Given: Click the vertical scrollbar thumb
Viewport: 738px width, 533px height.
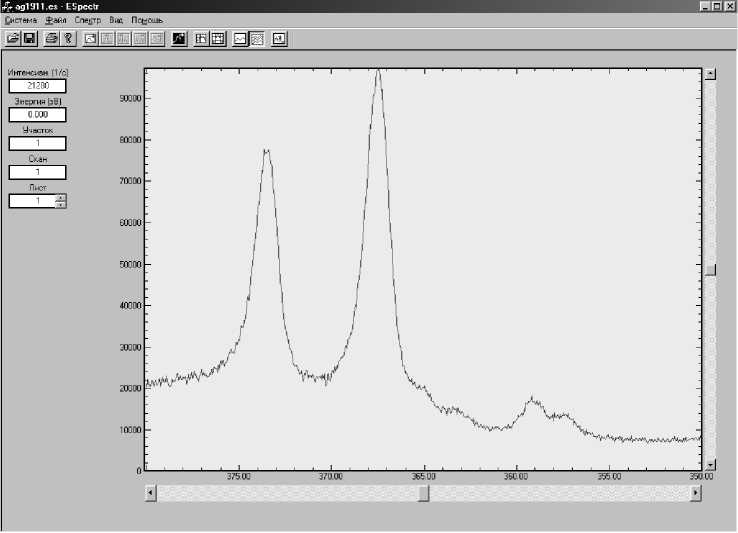Looking at the screenshot, I should [710, 269].
